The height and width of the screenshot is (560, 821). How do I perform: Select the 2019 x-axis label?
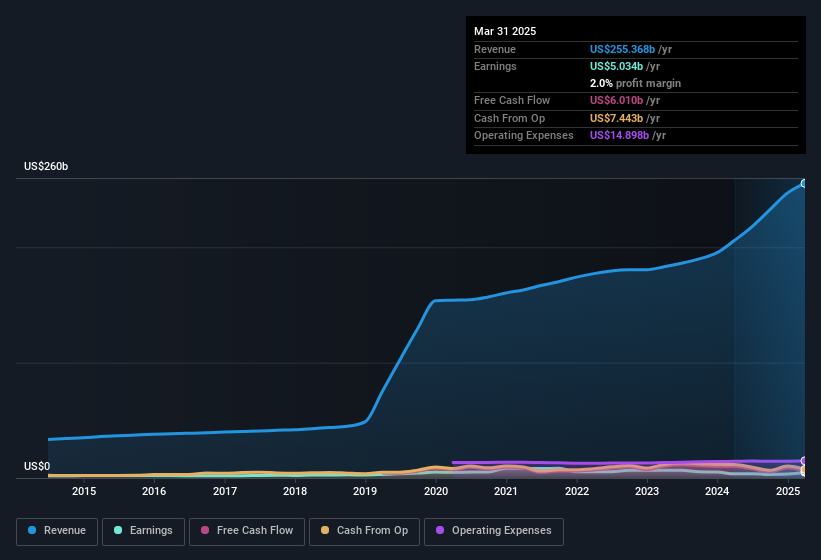pyautogui.click(x=365, y=491)
